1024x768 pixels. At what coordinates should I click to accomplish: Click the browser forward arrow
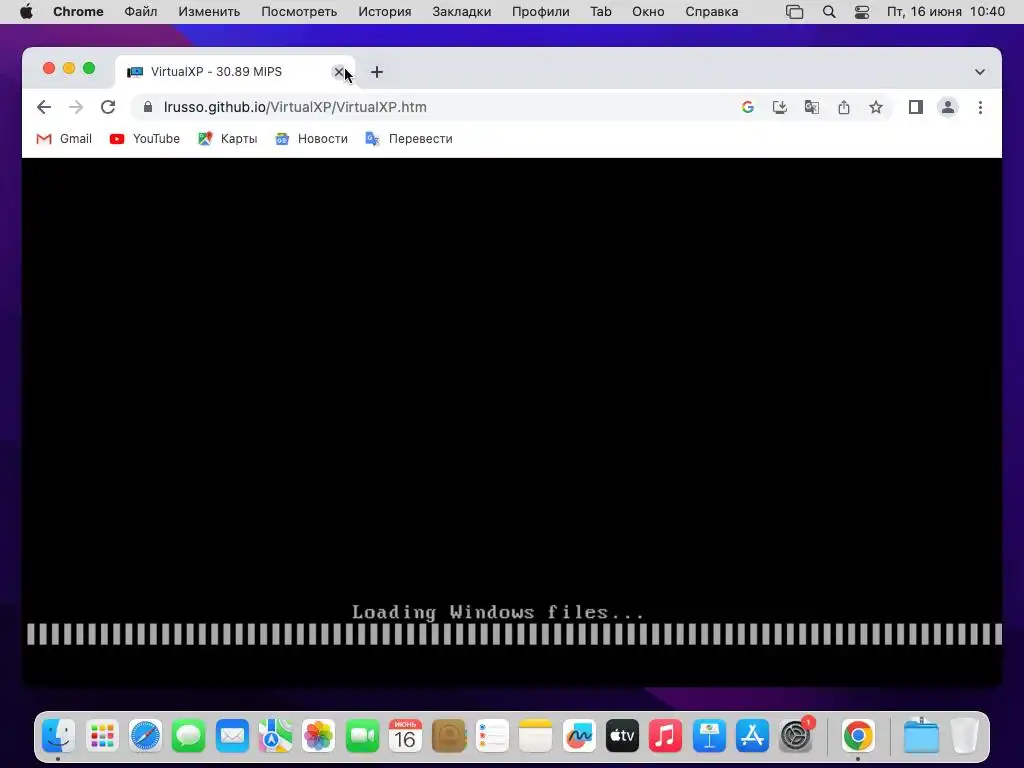point(76,107)
